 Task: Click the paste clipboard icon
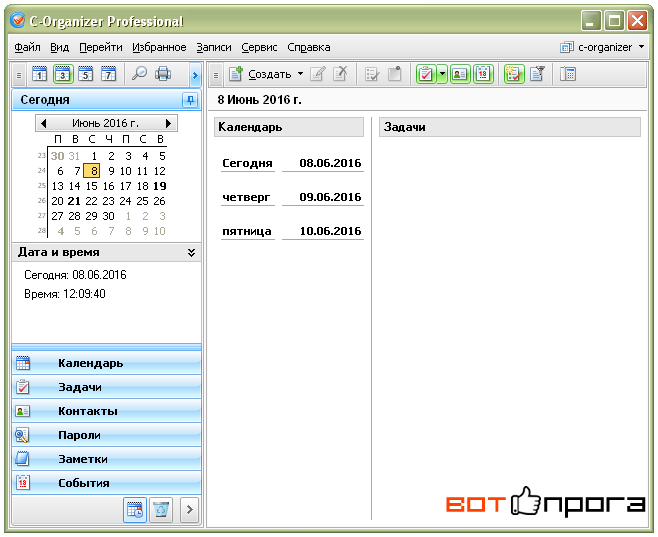pyautogui.click(x=394, y=74)
